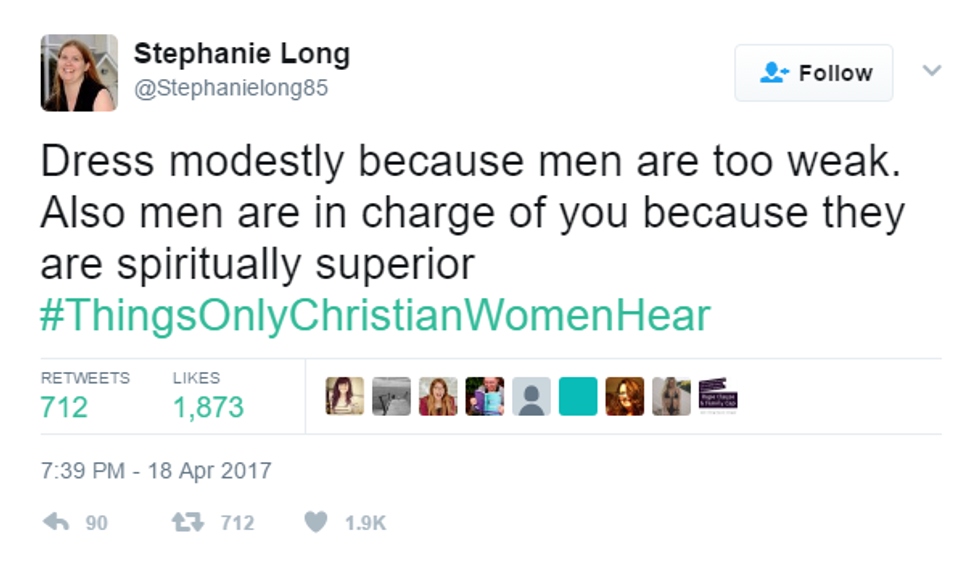Open the grayscale photo liker avatar
This screenshot has width=980, height=568.
click(391, 396)
